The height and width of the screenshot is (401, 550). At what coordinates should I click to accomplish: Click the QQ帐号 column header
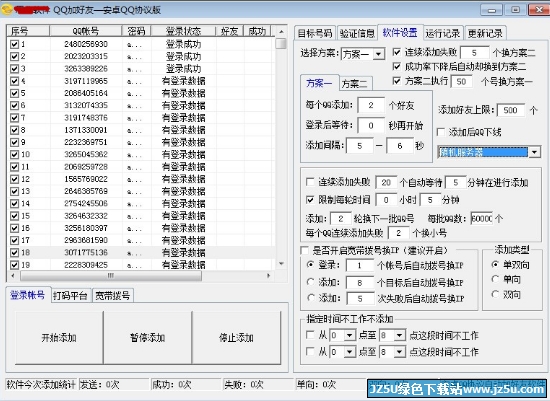(x=86, y=31)
